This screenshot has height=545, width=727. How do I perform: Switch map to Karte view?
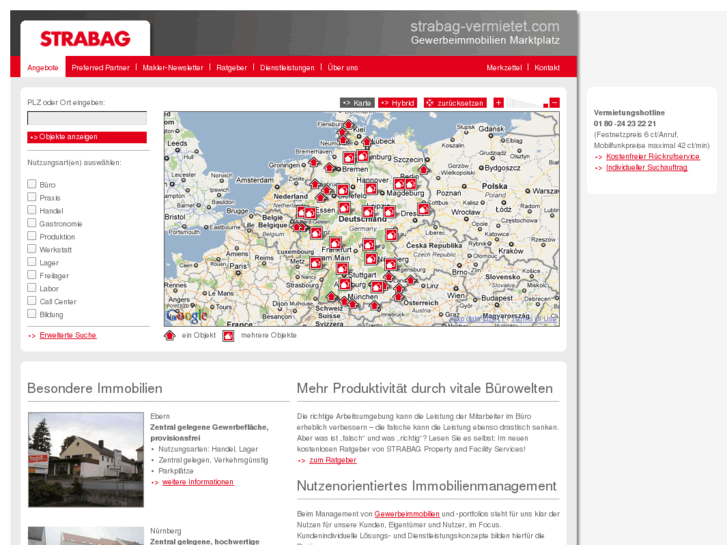click(357, 103)
